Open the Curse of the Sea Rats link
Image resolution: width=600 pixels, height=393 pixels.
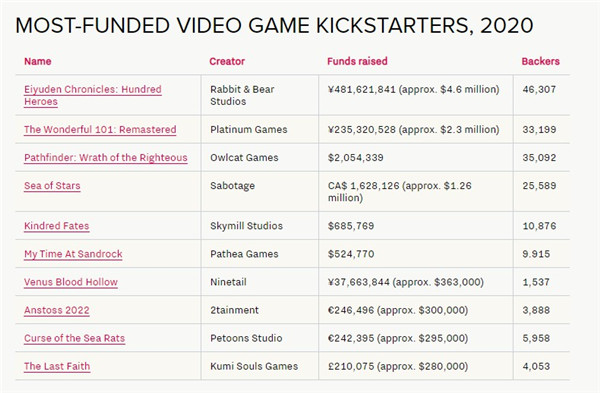75,338
